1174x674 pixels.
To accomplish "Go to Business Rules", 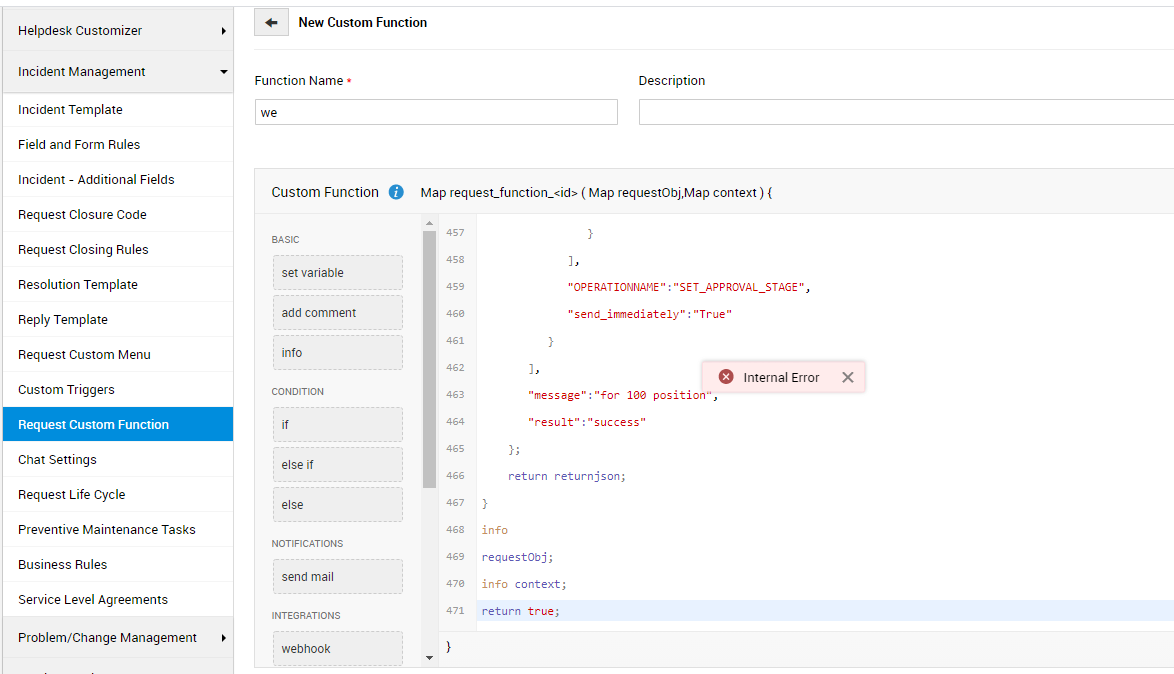I will [x=62, y=565].
